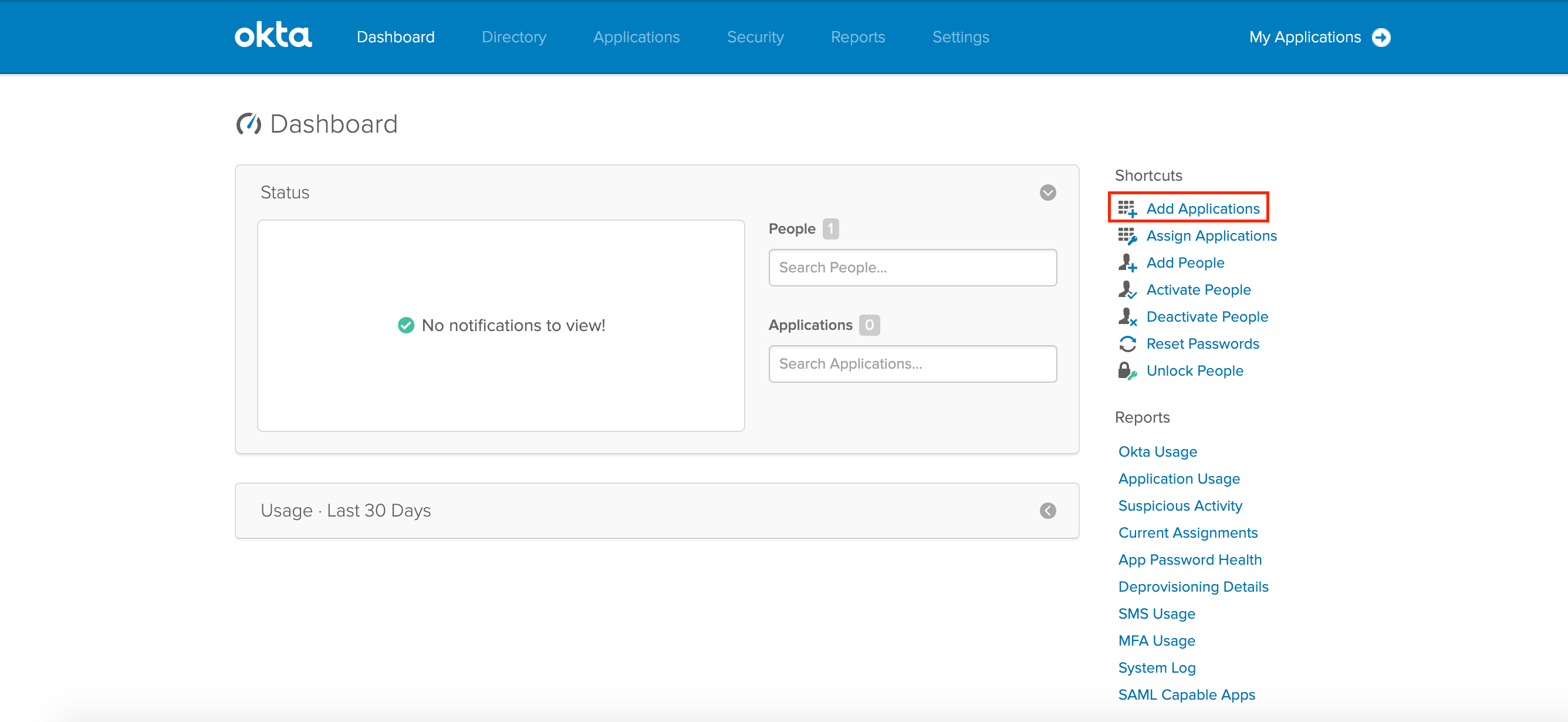Click the Add Applications grid-plus icon
1568x722 pixels.
point(1127,209)
